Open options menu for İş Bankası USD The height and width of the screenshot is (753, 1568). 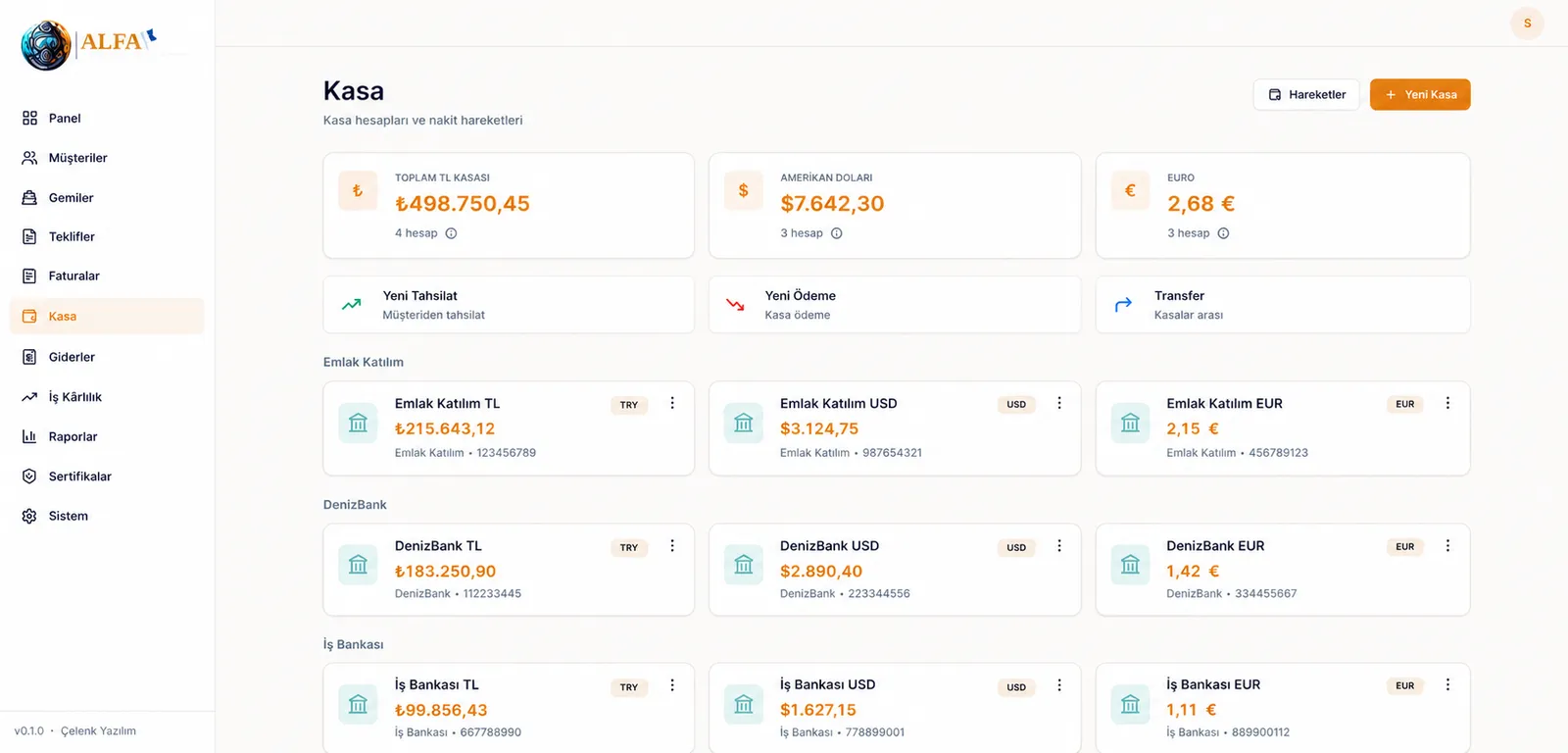tap(1059, 685)
